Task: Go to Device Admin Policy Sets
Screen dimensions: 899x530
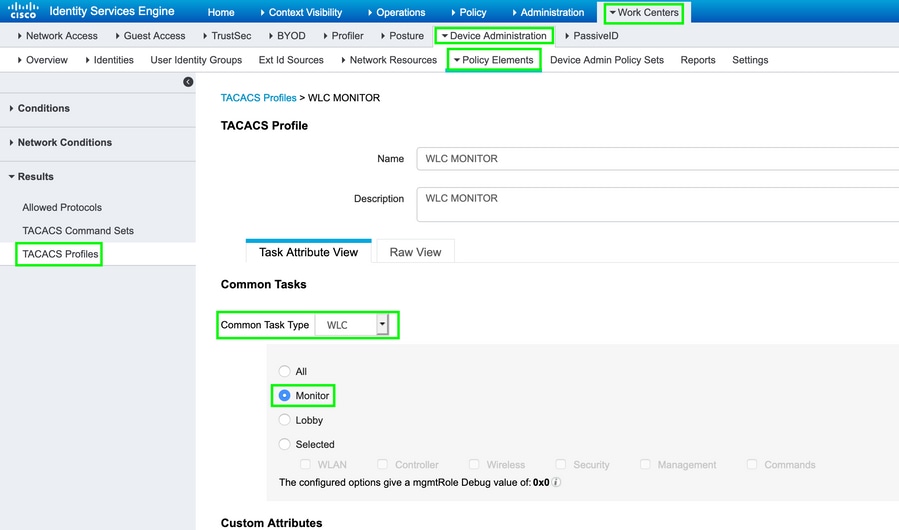Action: 607,60
